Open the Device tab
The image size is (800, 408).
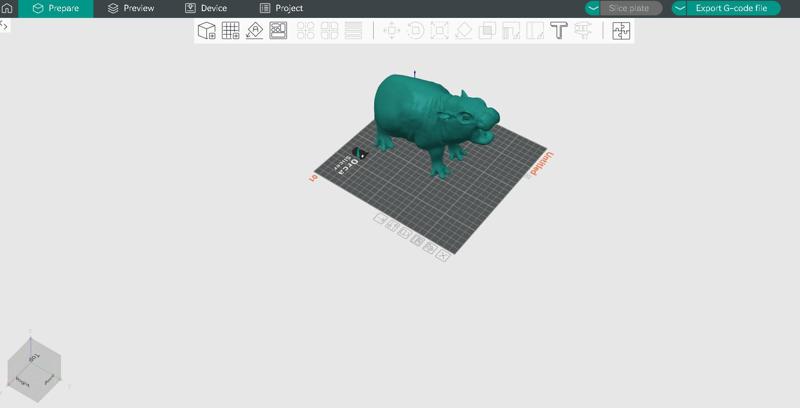tap(206, 9)
